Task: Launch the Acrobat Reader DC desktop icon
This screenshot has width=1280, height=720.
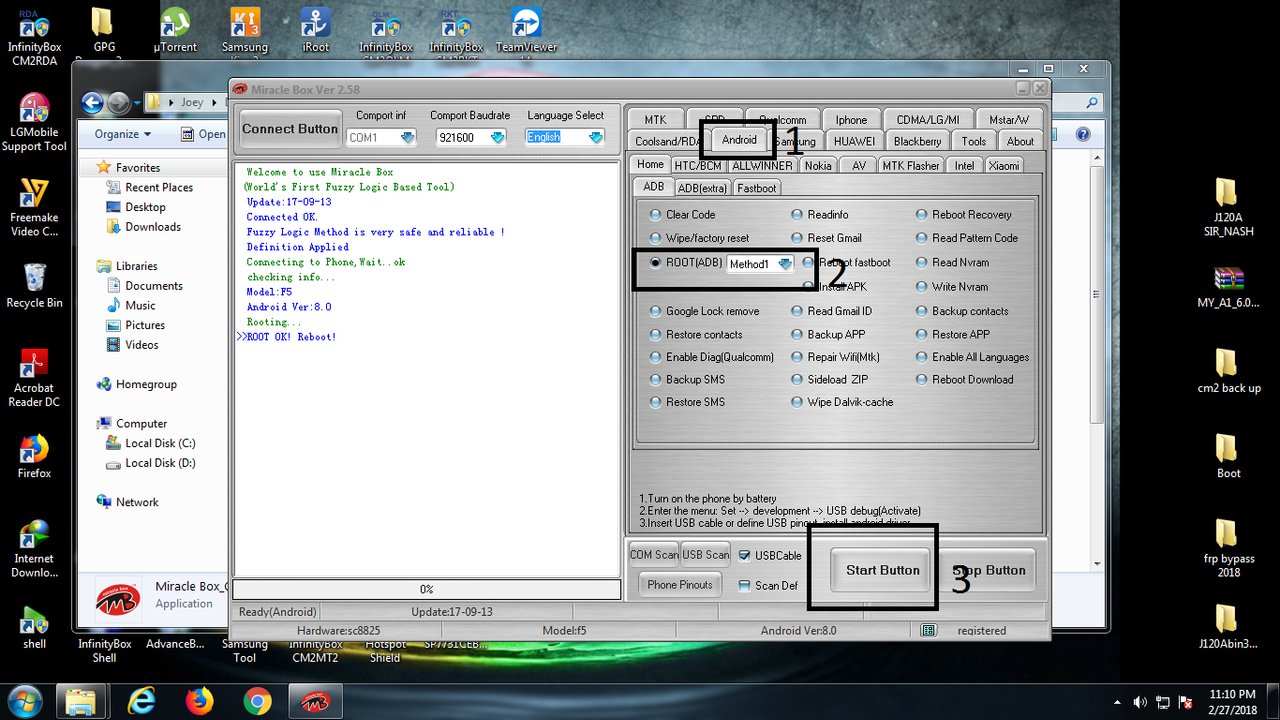Action: coord(34,378)
